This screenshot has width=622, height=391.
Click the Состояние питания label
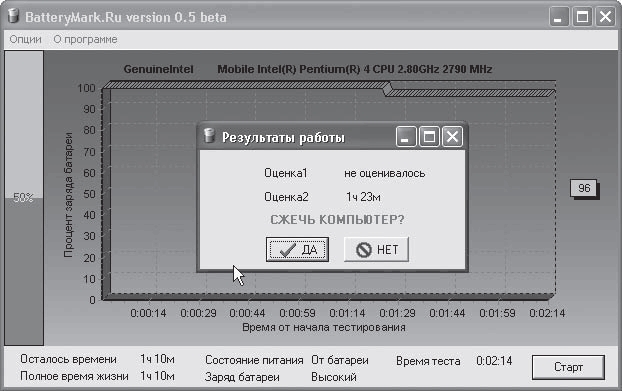coord(254,360)
